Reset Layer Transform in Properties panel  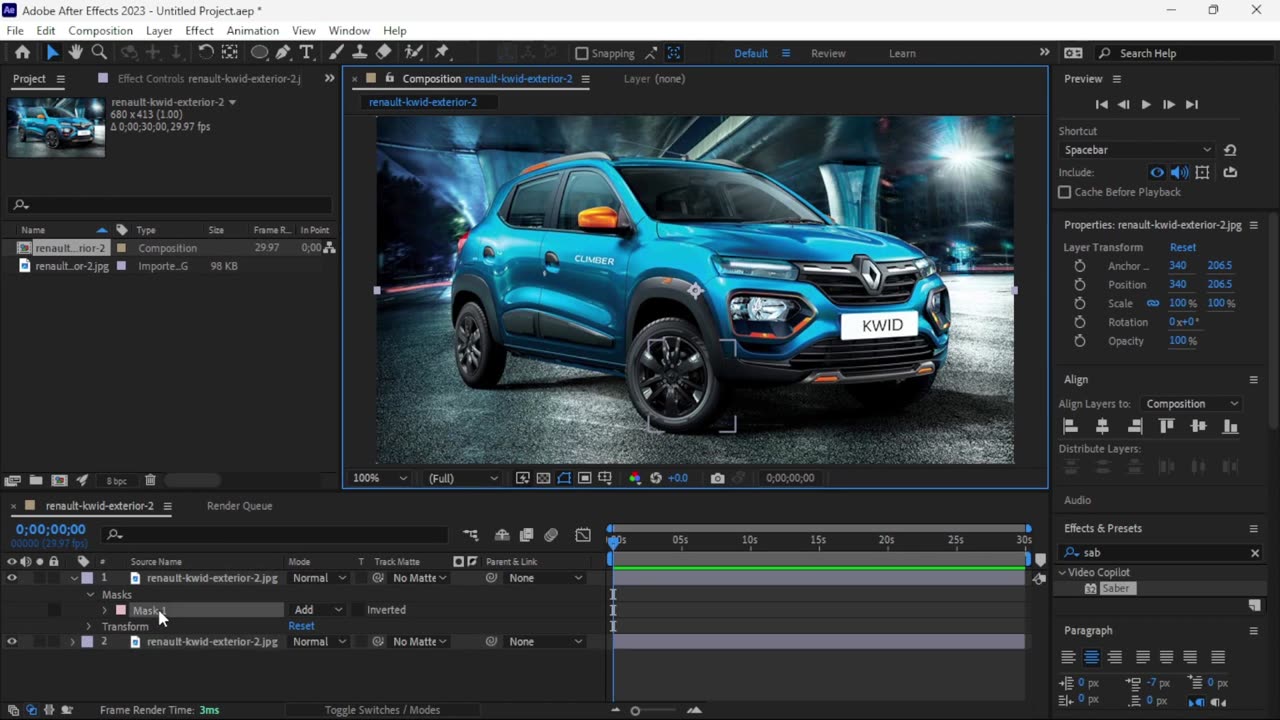pos(1183,247)
